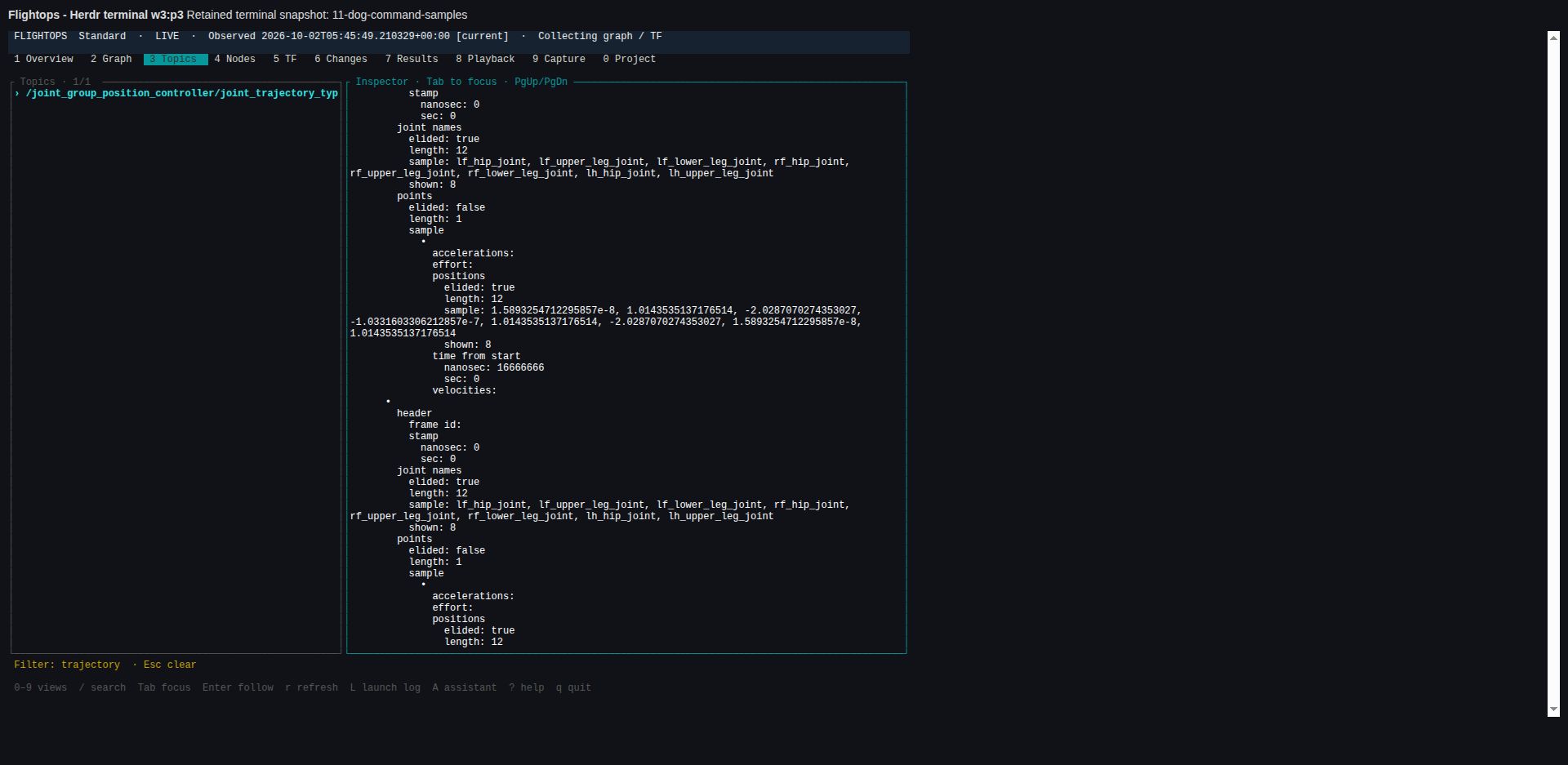Click the r refresh hint
This screenshot has width=1568, height=765.
(311, 687)
